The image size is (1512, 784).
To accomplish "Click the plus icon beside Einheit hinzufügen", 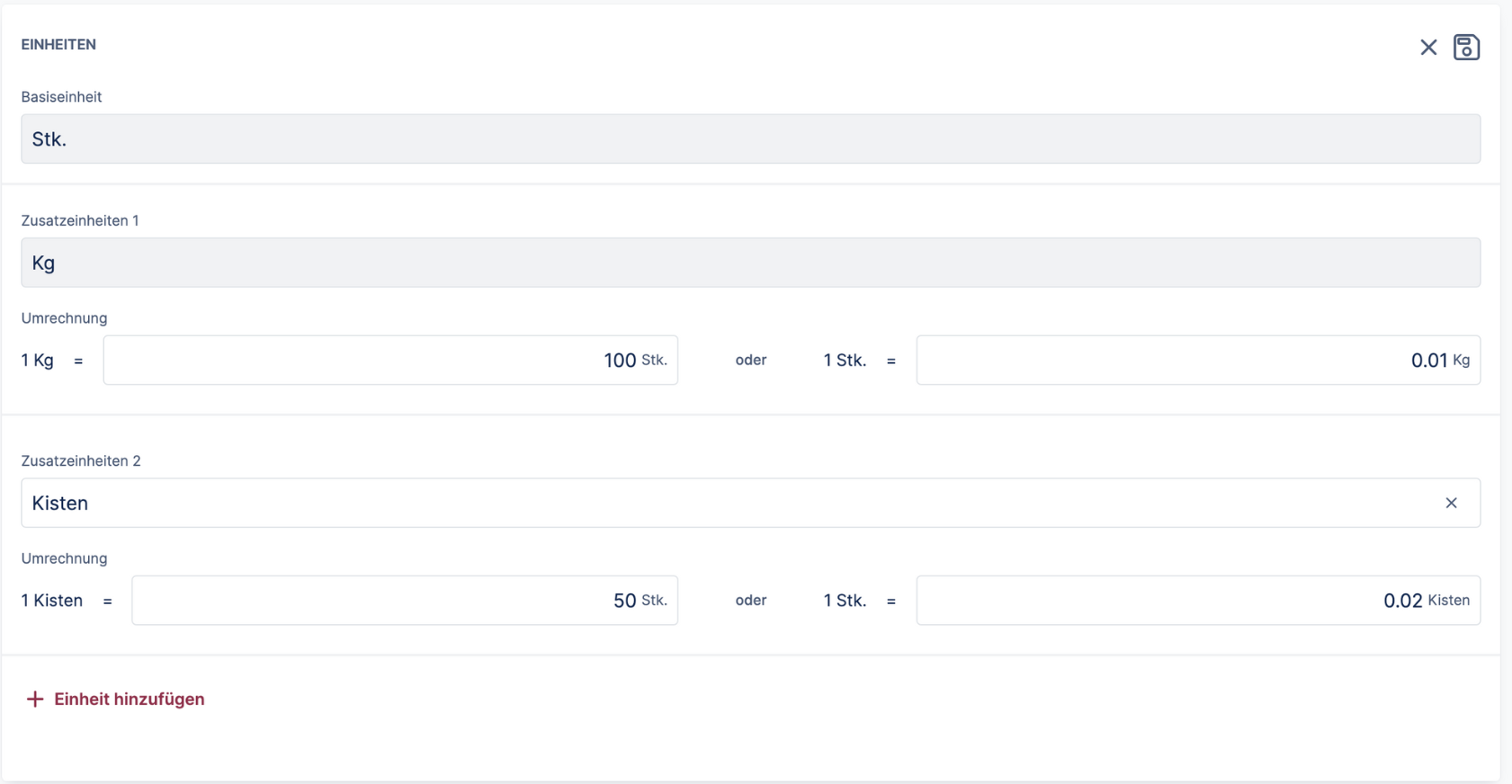I will click(35, 699).
